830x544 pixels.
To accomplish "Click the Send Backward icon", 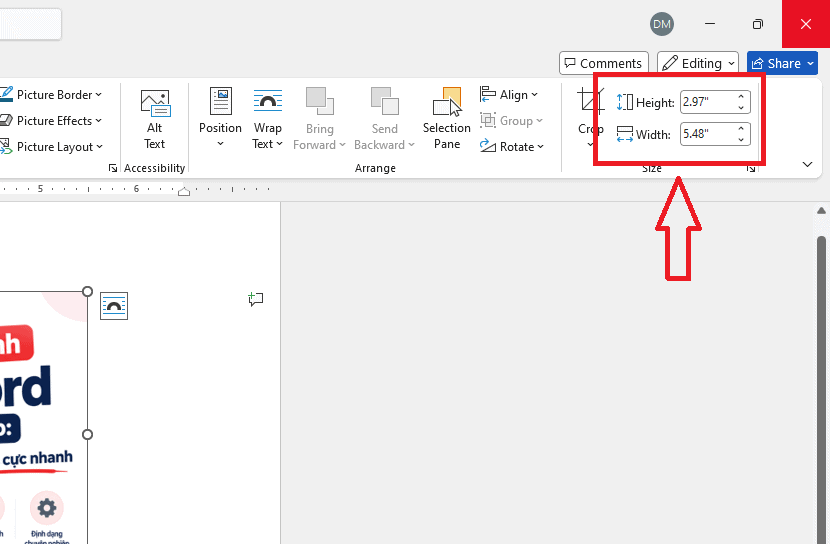I will [385, 102].
